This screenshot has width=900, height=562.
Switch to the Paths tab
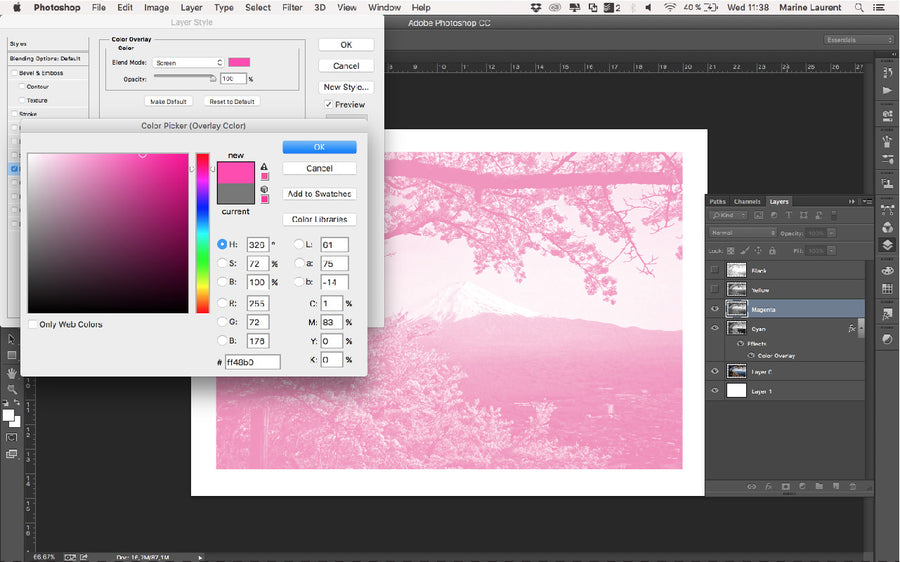point(717,201)
